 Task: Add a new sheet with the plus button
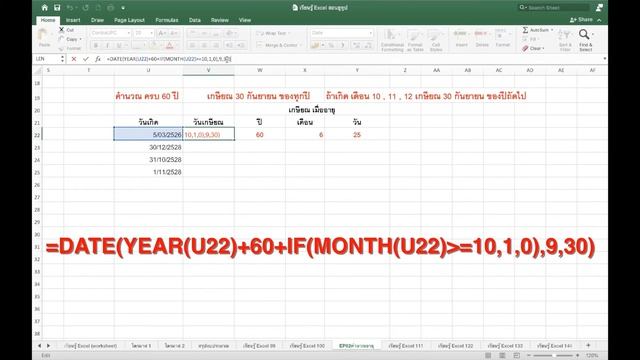[x=588, y=345]
